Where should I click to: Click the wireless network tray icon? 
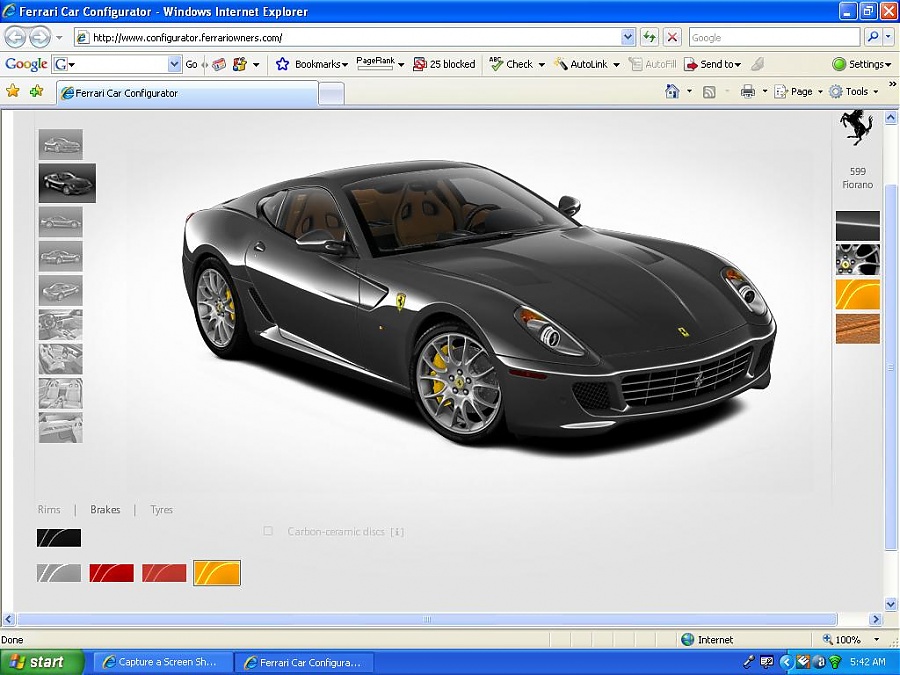835,662
